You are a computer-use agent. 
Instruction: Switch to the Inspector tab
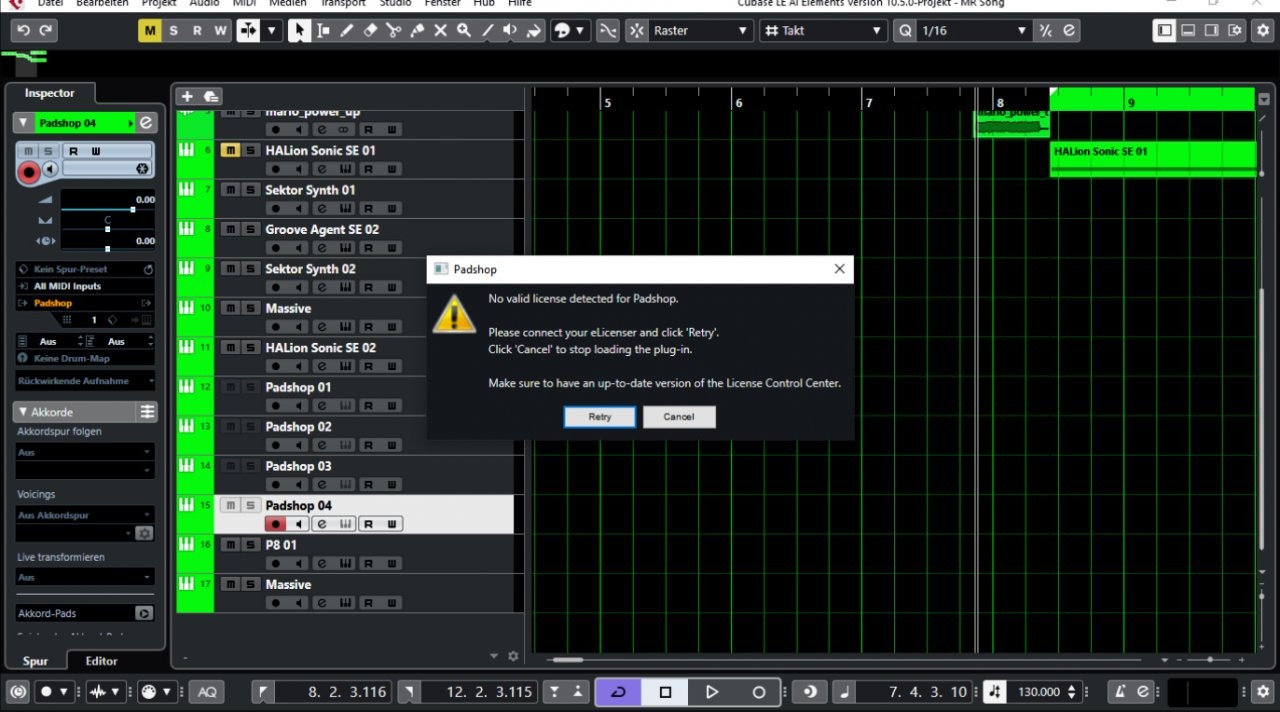pos(50,93)
